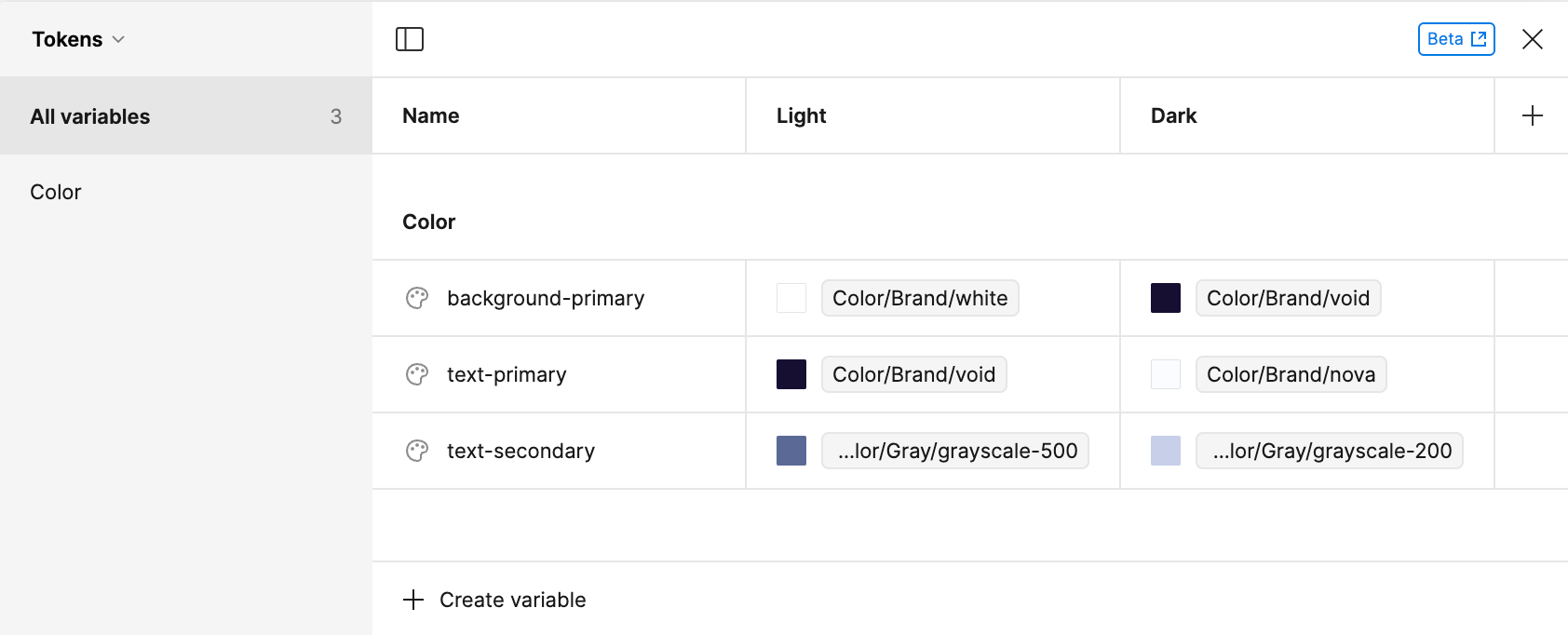Toggle the sidebar panel icon
Viewport: 1568px width, 635px height.
410,39
